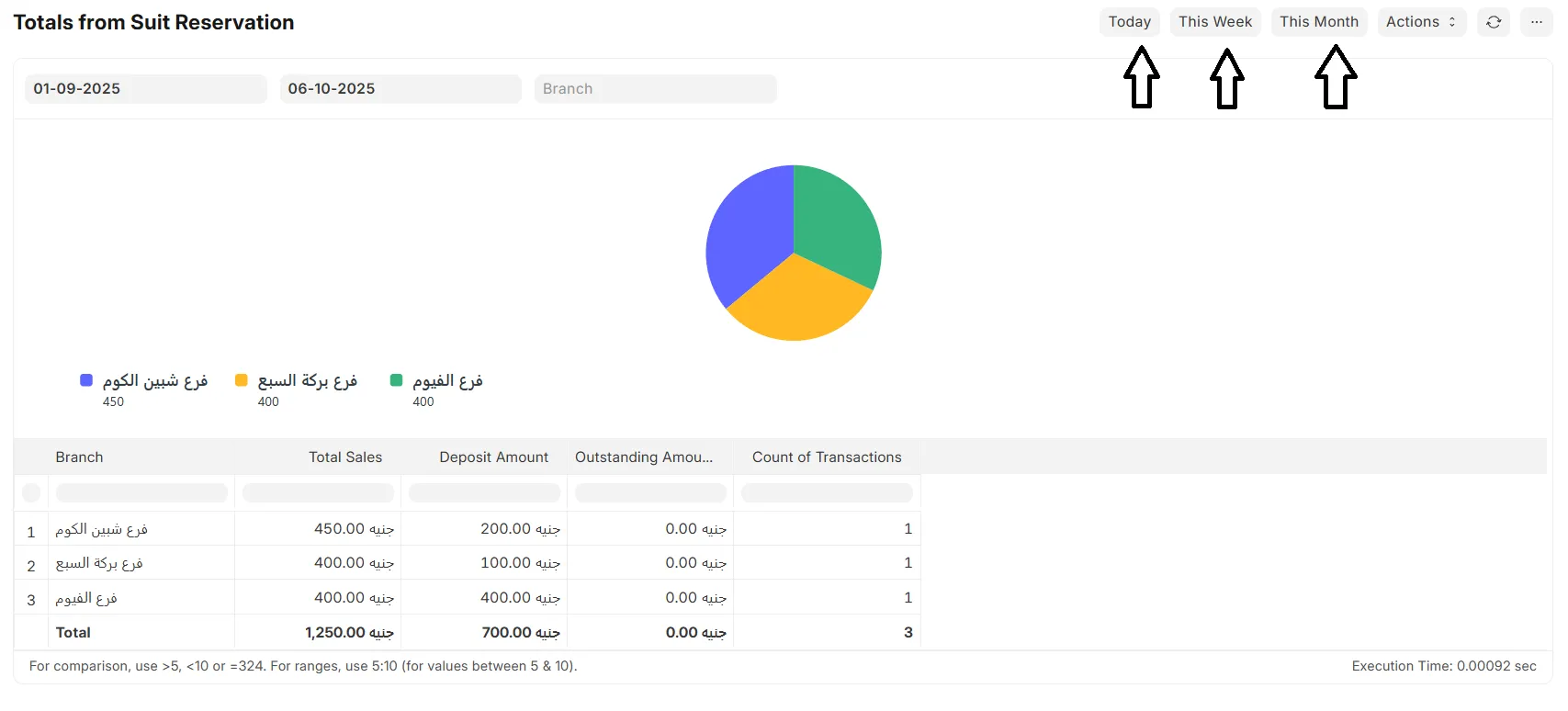Click the yellow pie chart slice

click(x=797, y=305)
